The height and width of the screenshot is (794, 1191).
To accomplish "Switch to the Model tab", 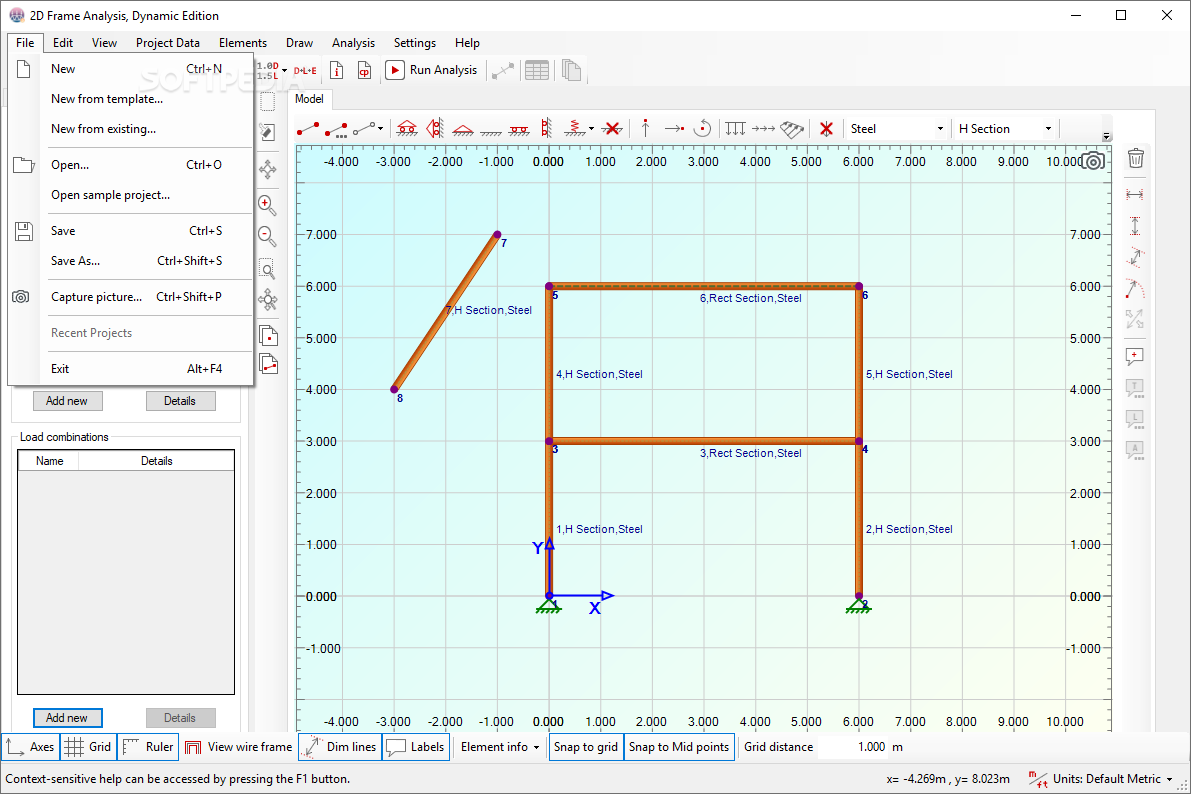I will coord(309,99).
